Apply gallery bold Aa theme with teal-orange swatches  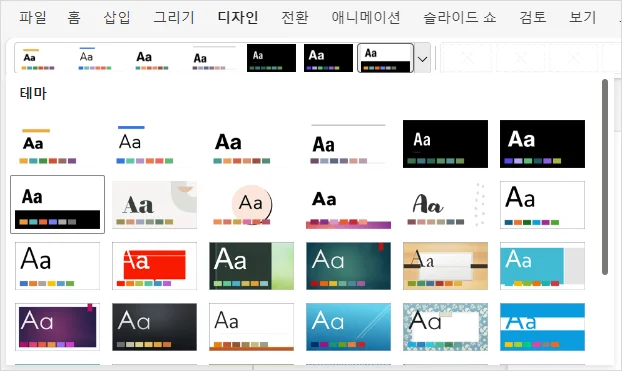251,144
